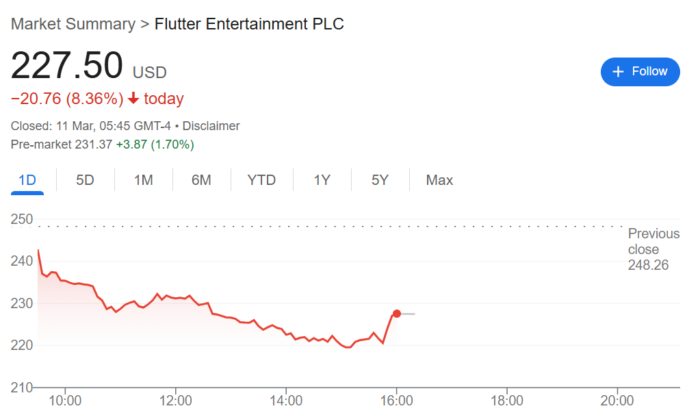
Task: Switch to 5Y price history
Action: (x=380, y=180)
